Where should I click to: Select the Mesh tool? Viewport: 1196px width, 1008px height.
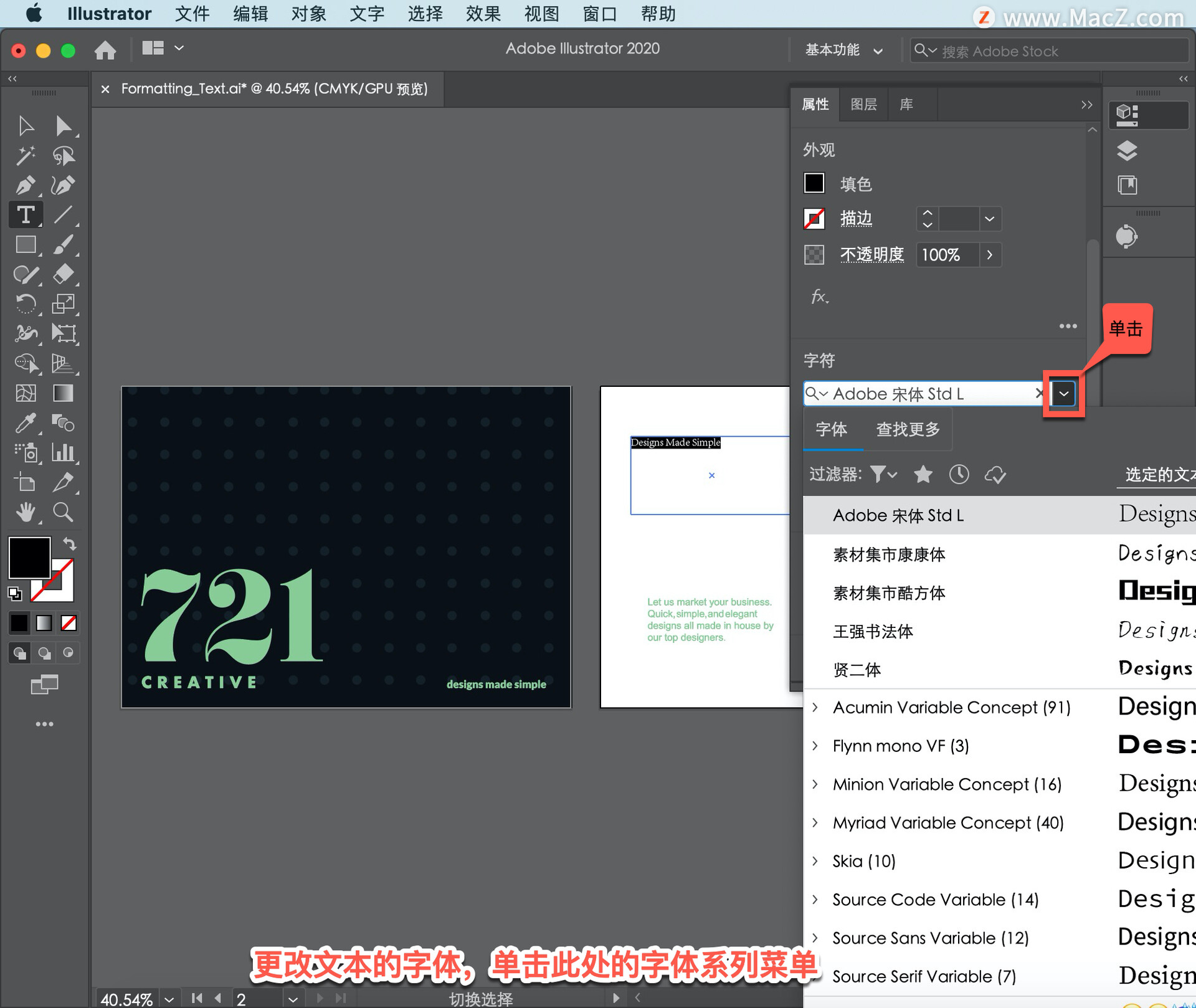[26, 393]
